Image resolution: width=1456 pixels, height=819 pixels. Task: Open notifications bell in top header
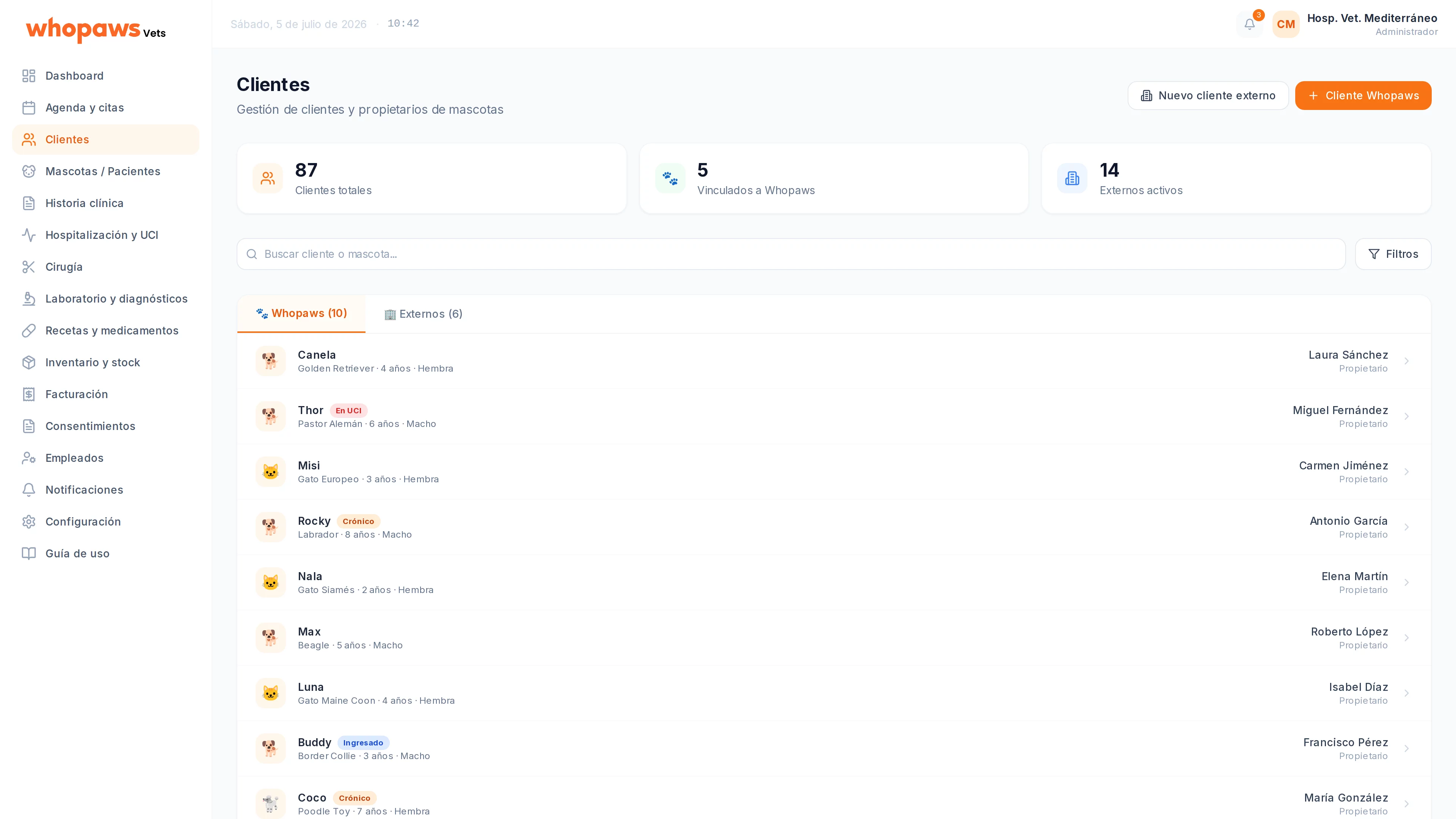[1250, 24]
